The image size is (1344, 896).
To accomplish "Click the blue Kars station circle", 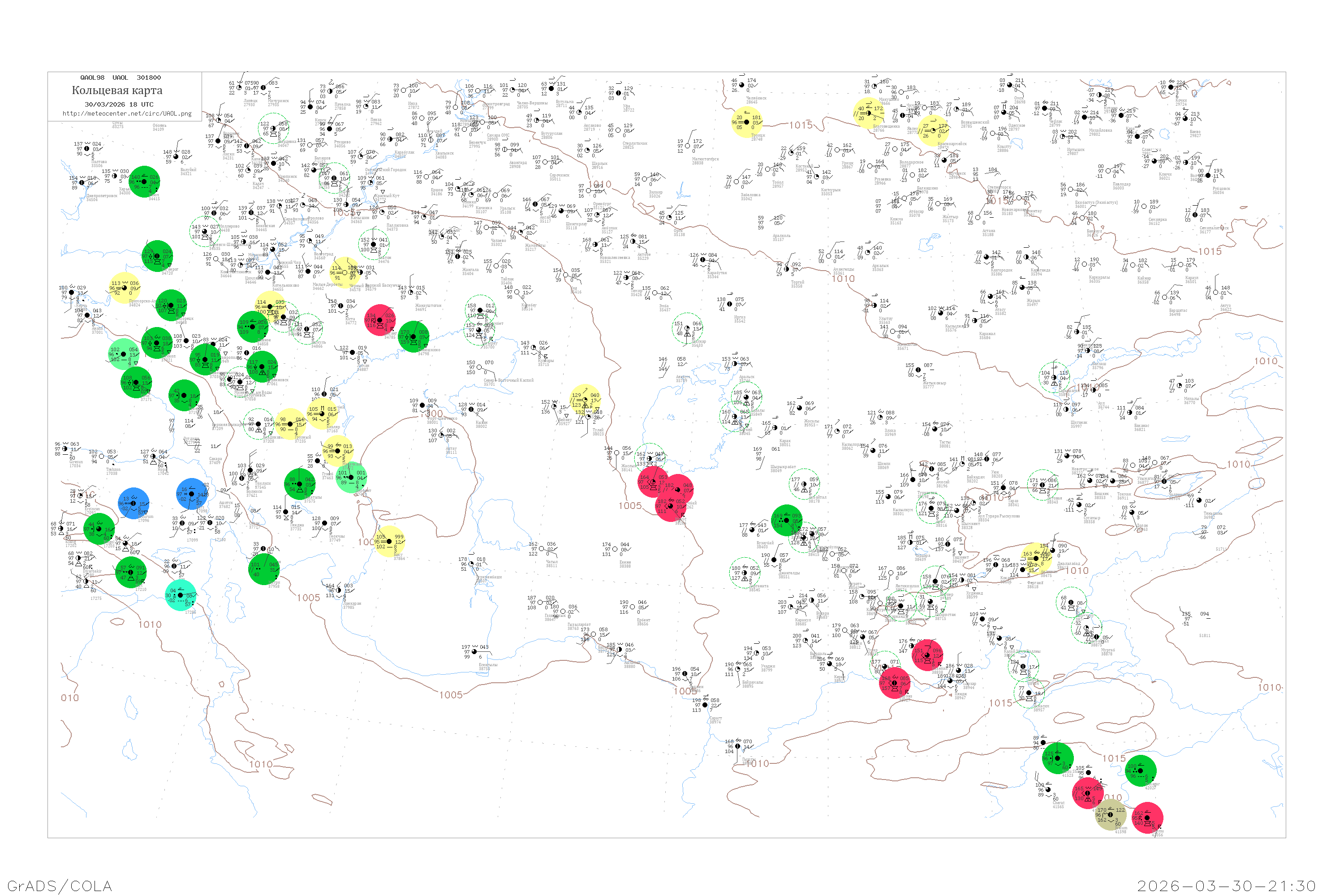I will click(x=192, y=494).
